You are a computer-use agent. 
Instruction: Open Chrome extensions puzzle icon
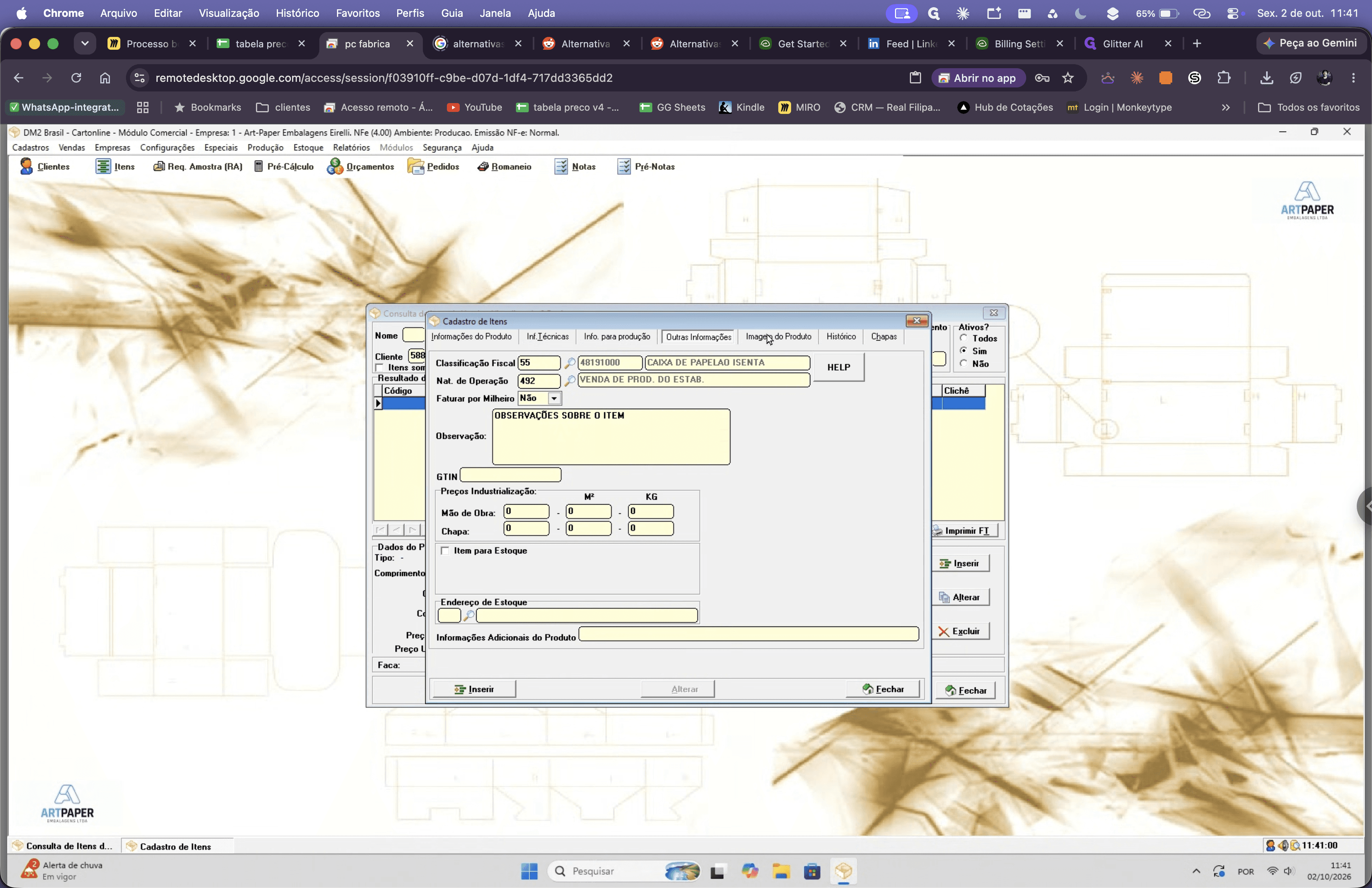(x=1223, y=78)
